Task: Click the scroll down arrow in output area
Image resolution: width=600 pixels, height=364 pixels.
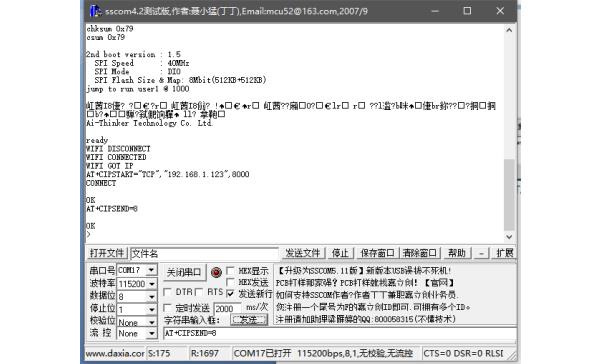Action: pos(509,237)
